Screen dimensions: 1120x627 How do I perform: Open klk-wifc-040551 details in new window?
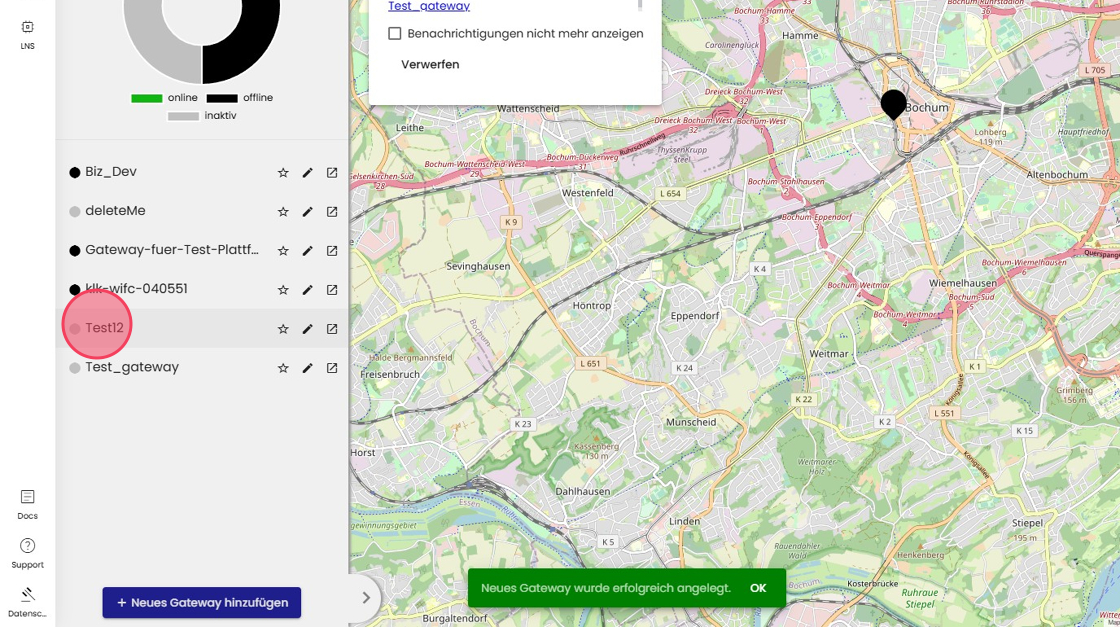pyautogui.click(x=332, y=290)
